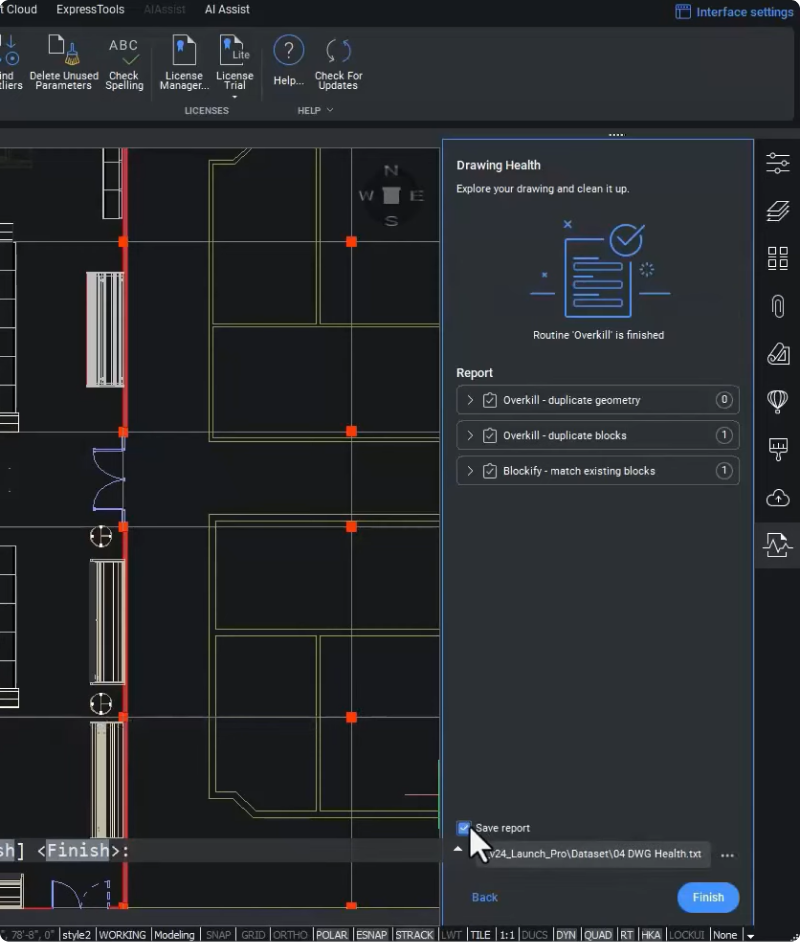Viewport: 800px width, 942px height.
Task: Toggle GRID display in the status bar
Action: (x=252, y=935)
